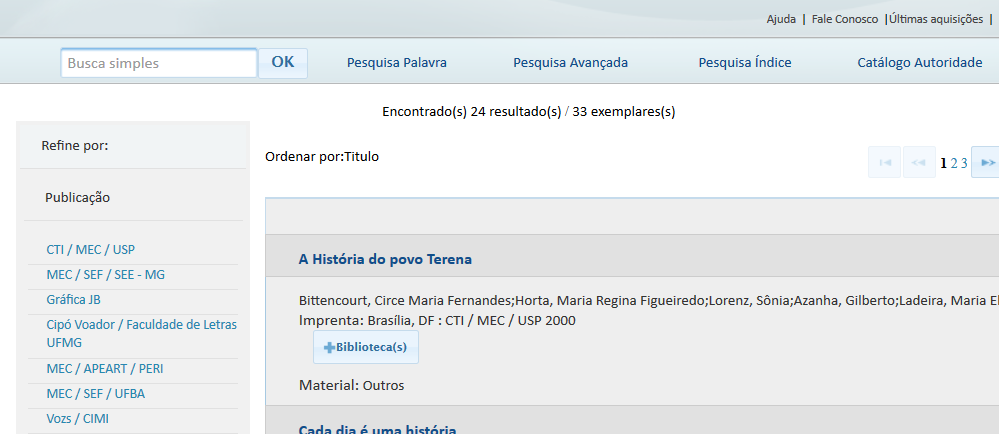Go to results page 2
1005x434 pixels.
954,163
